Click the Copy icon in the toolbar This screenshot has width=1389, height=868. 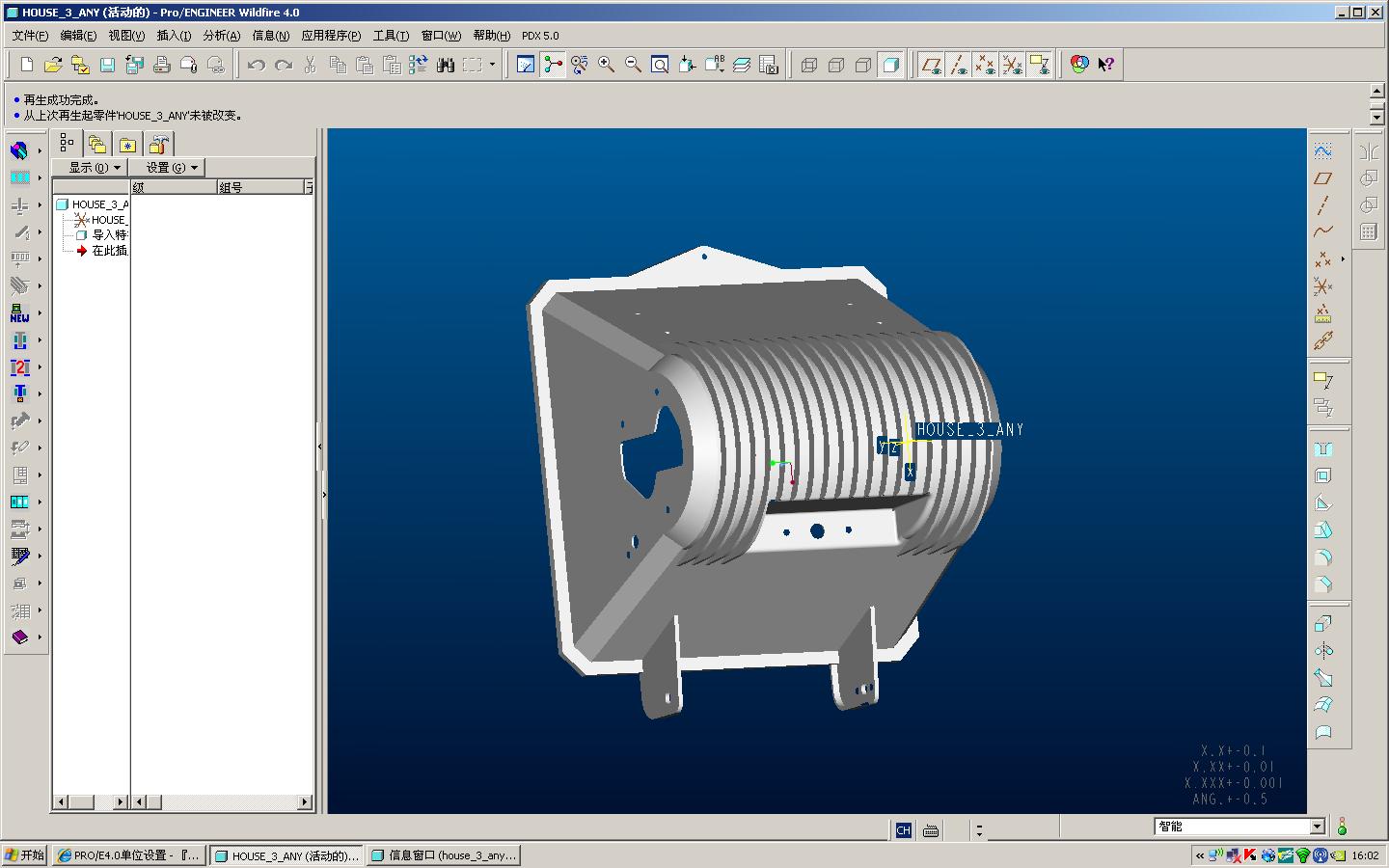338,65
